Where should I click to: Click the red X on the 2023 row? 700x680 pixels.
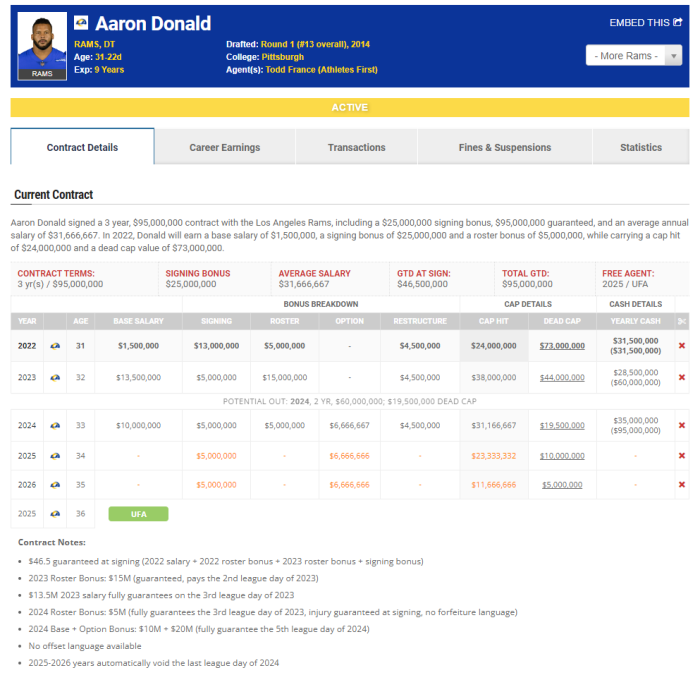pyautogui.click(x=682, y=377)
